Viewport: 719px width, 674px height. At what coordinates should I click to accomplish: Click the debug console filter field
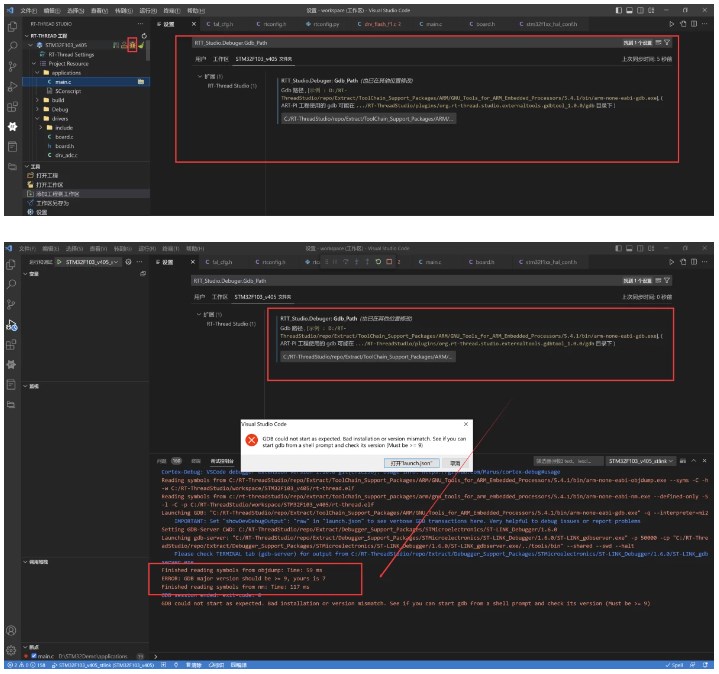568,461
